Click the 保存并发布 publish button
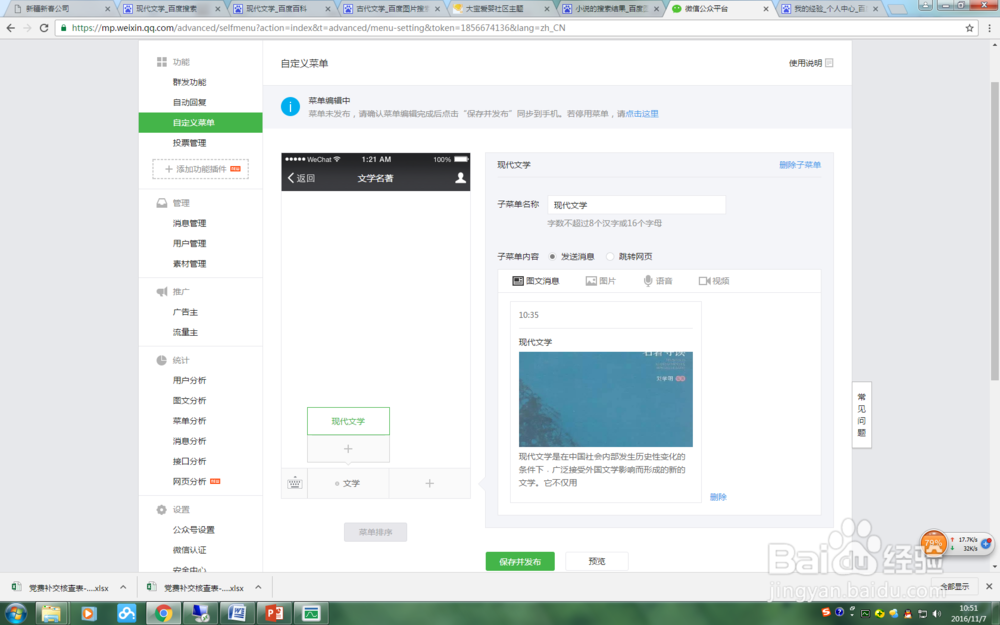The height and width of the screenshot is (625, 1000). point(520,561)
